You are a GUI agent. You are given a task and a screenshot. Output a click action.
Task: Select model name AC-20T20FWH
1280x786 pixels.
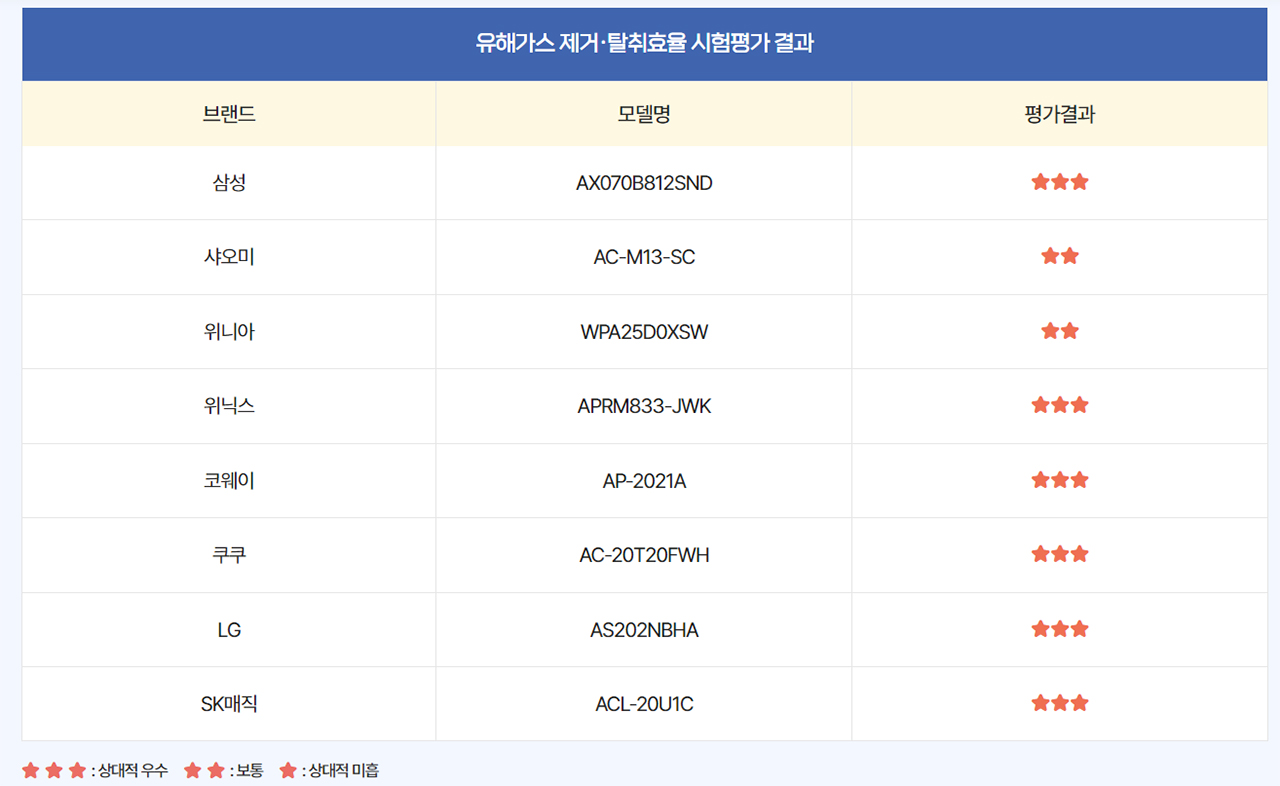click(644, 555)
